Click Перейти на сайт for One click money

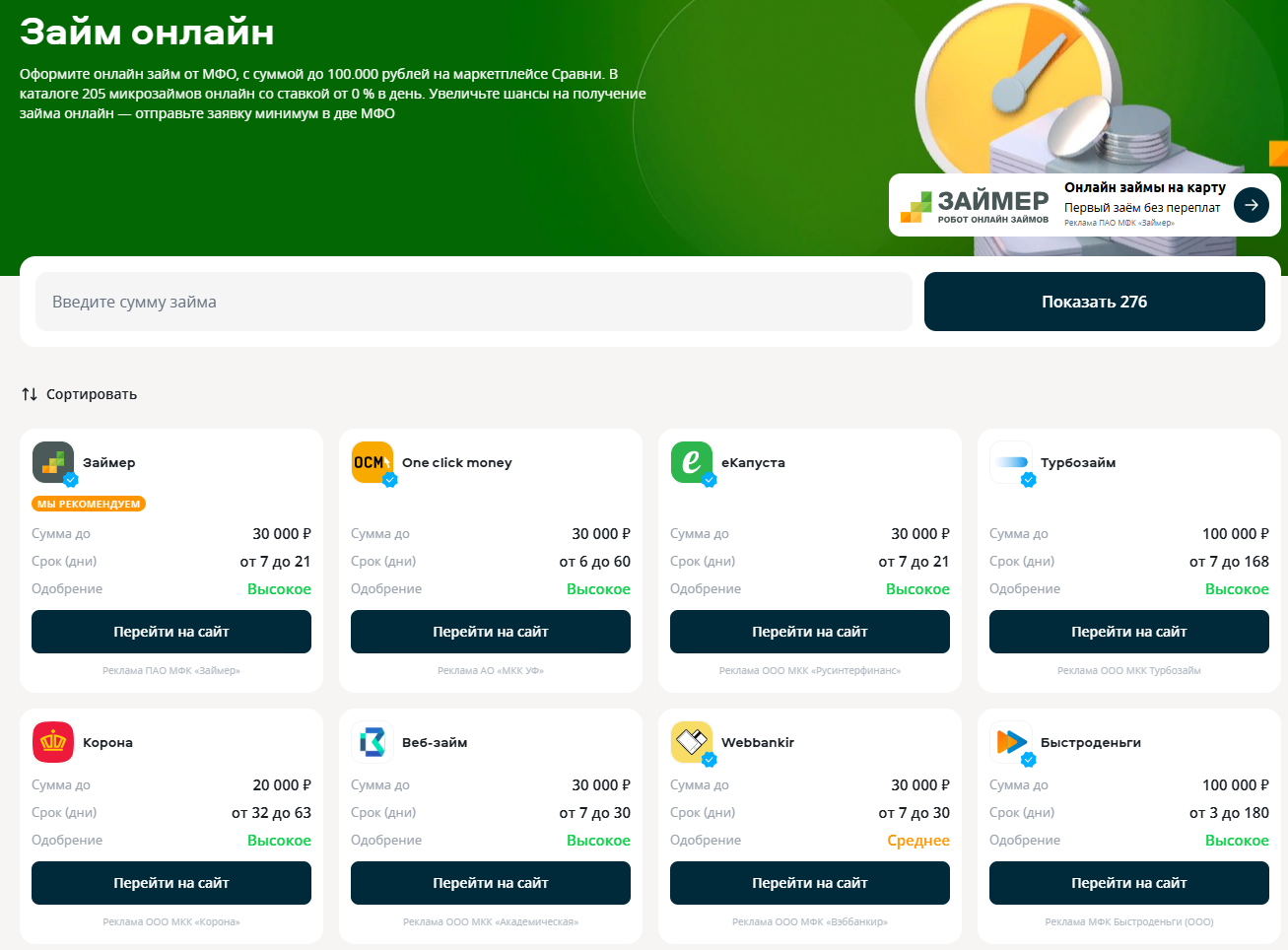(491, 632)
